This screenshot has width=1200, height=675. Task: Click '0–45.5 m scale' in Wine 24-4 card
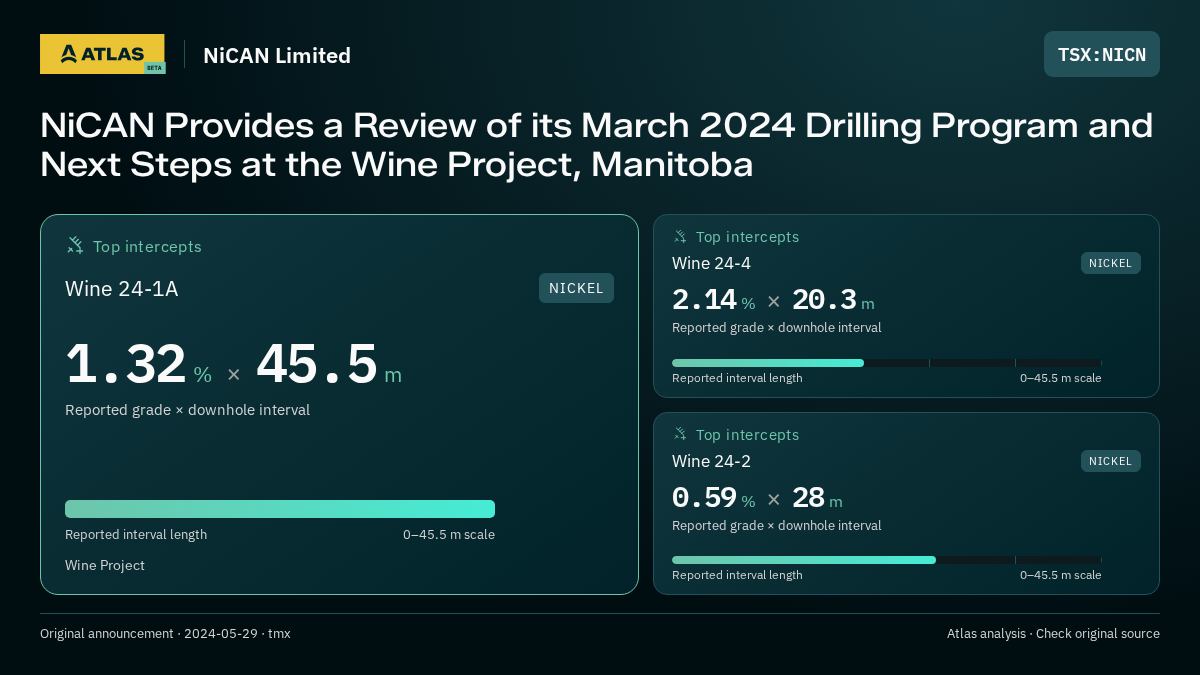point(1060,378)
